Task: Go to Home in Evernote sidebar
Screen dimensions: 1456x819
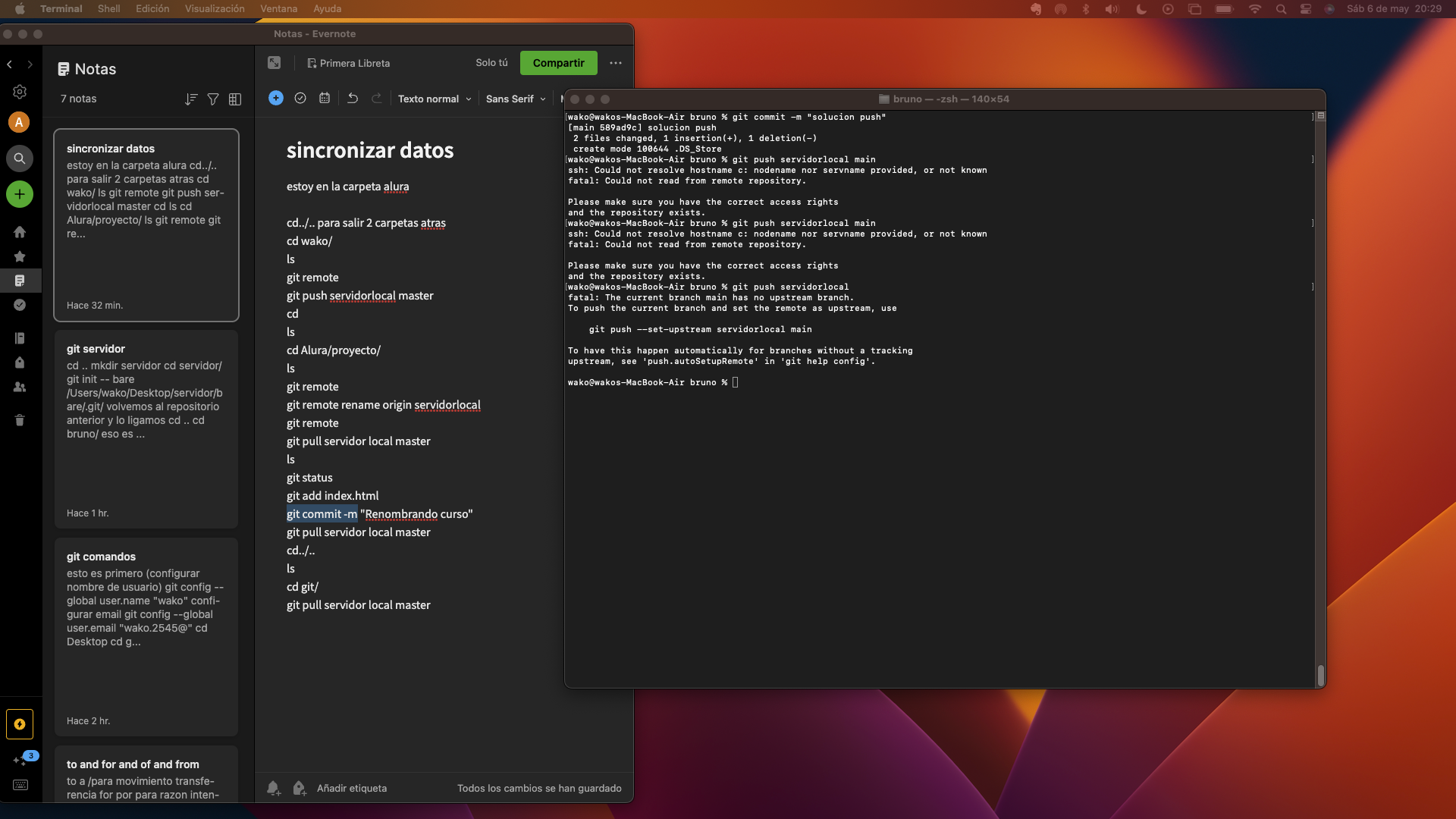Action: coord(20,232)
